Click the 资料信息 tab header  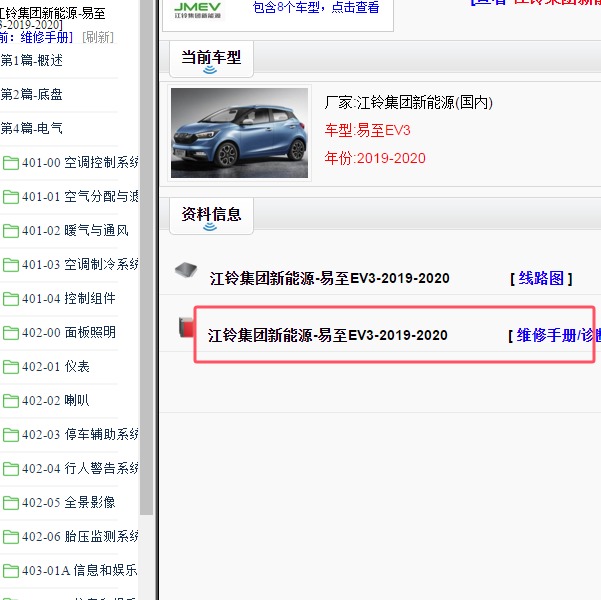tap(211, 217)
